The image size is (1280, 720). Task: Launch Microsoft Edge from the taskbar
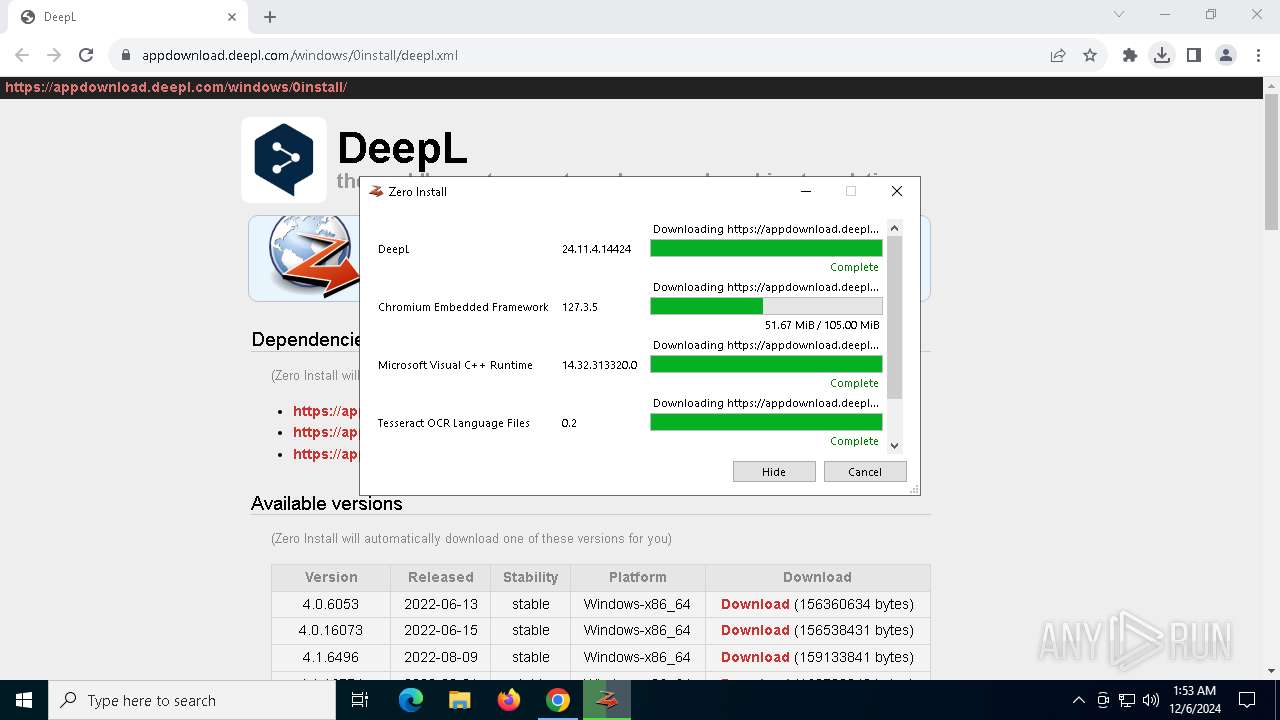(x=411, y=700)
